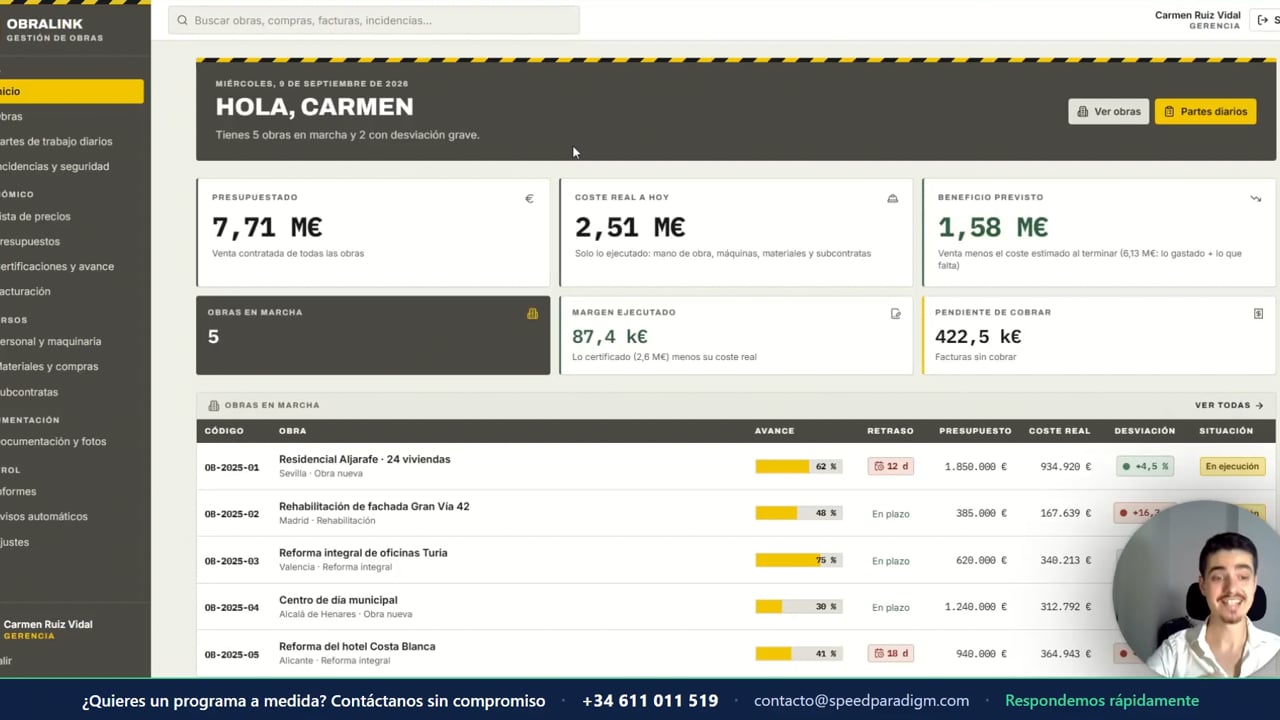
Task: Open Documentación y fotos in sidebar
Action: [53, 441]
